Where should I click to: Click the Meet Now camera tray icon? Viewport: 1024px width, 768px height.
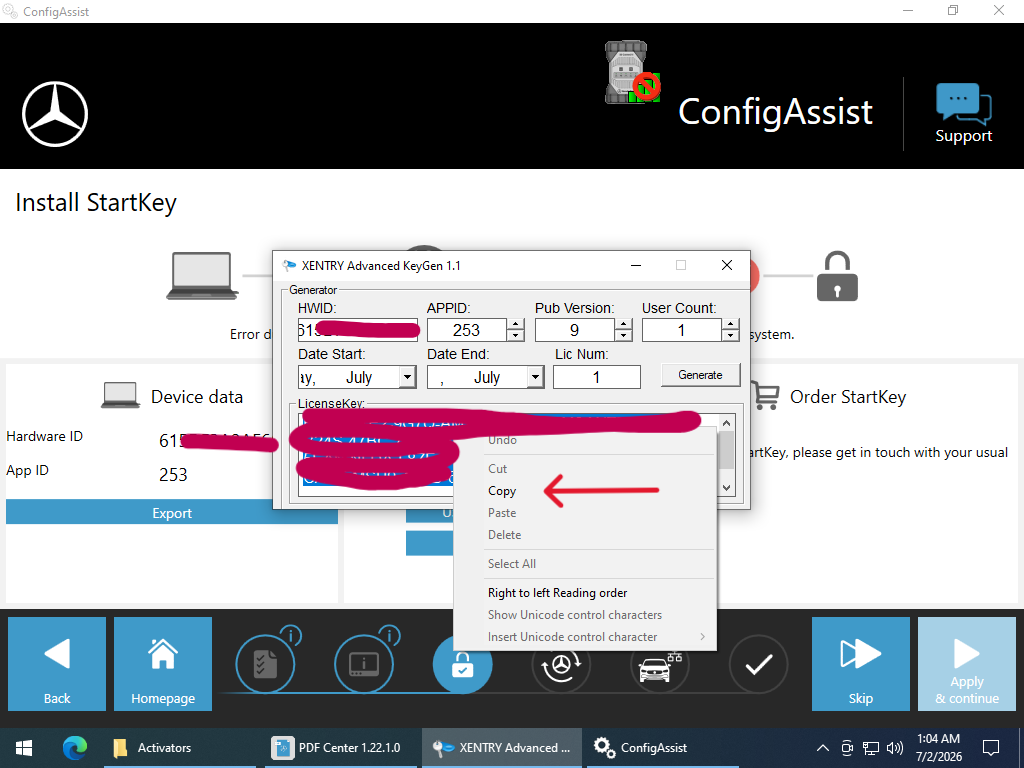point(847,748)
